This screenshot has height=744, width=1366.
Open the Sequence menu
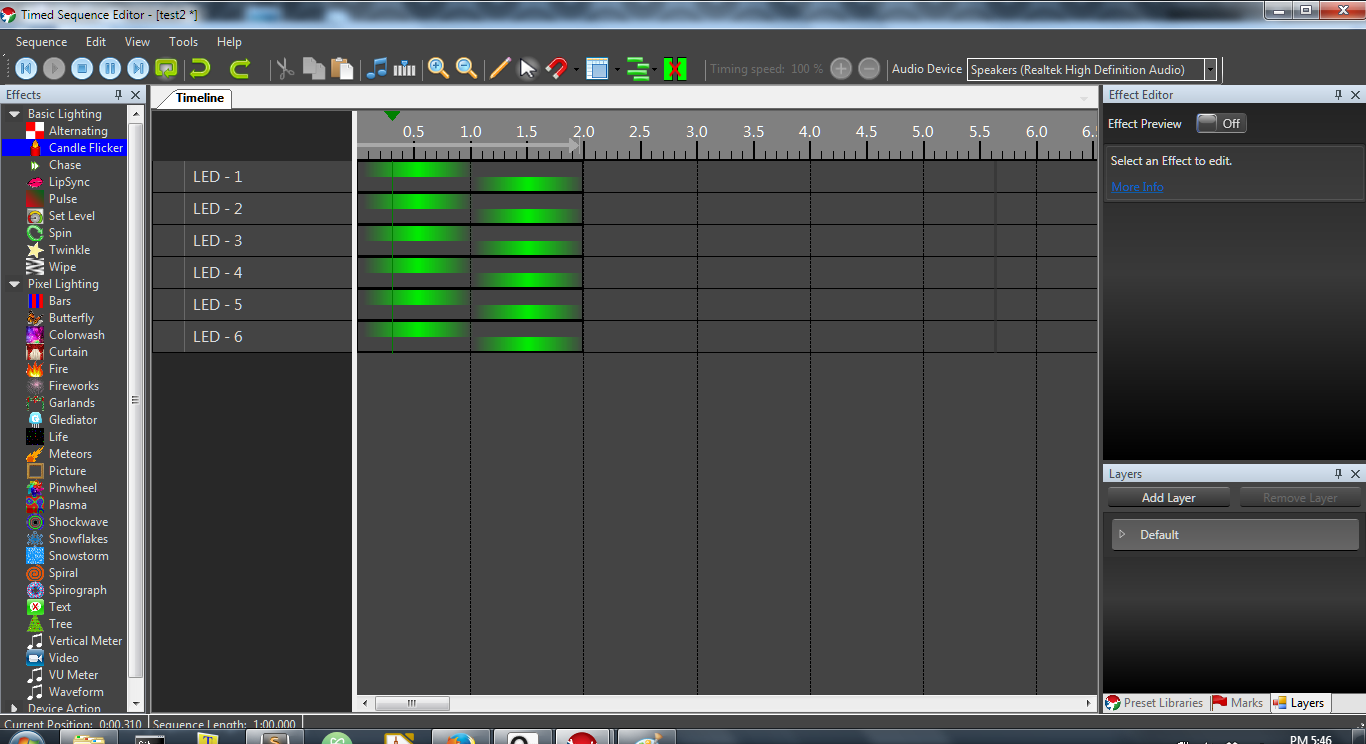coord(41,42)
